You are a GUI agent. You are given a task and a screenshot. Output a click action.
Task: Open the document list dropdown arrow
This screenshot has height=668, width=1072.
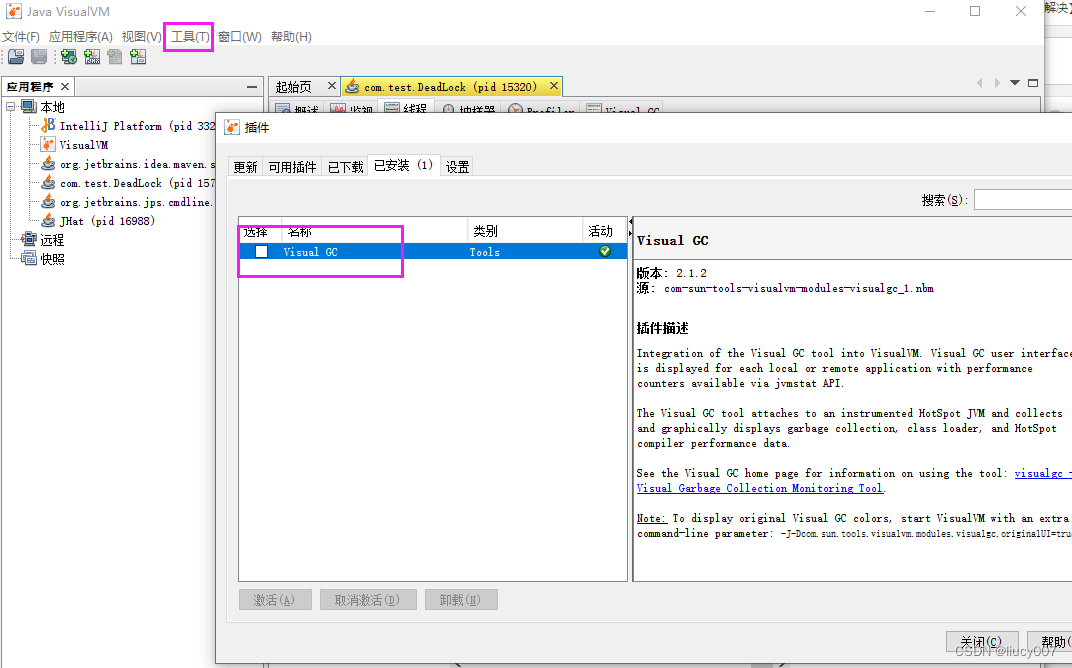[1015, 83]
